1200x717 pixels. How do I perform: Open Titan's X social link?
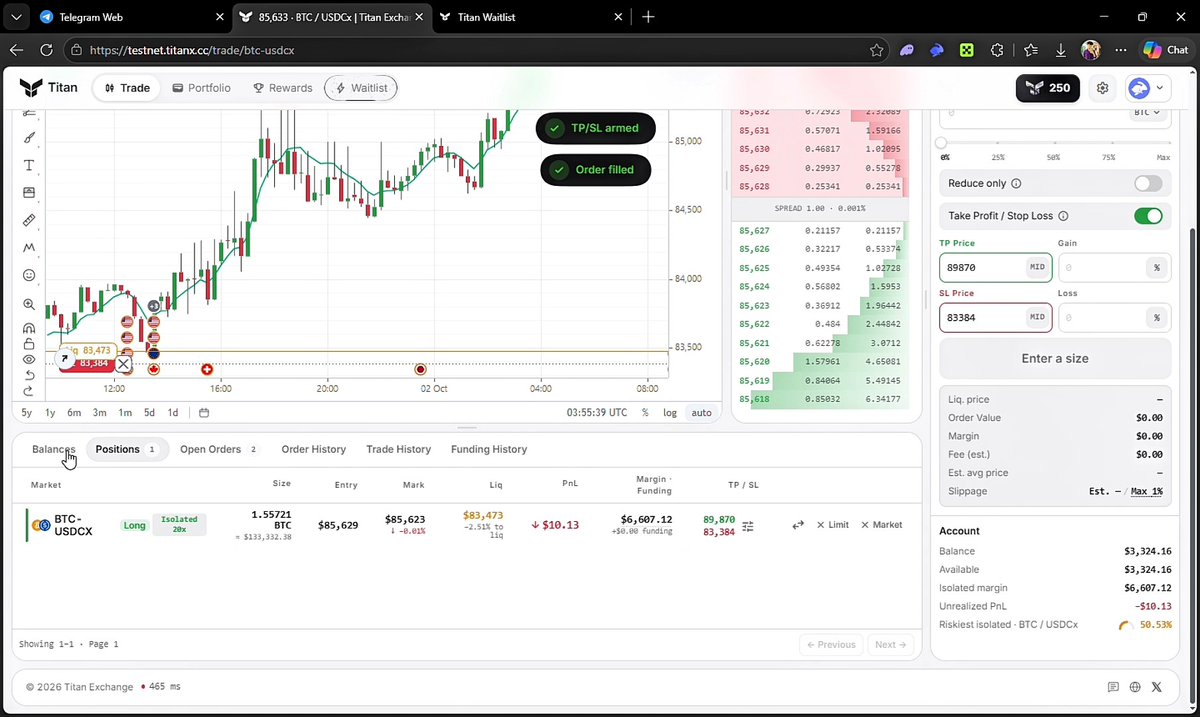(1157, 687)
